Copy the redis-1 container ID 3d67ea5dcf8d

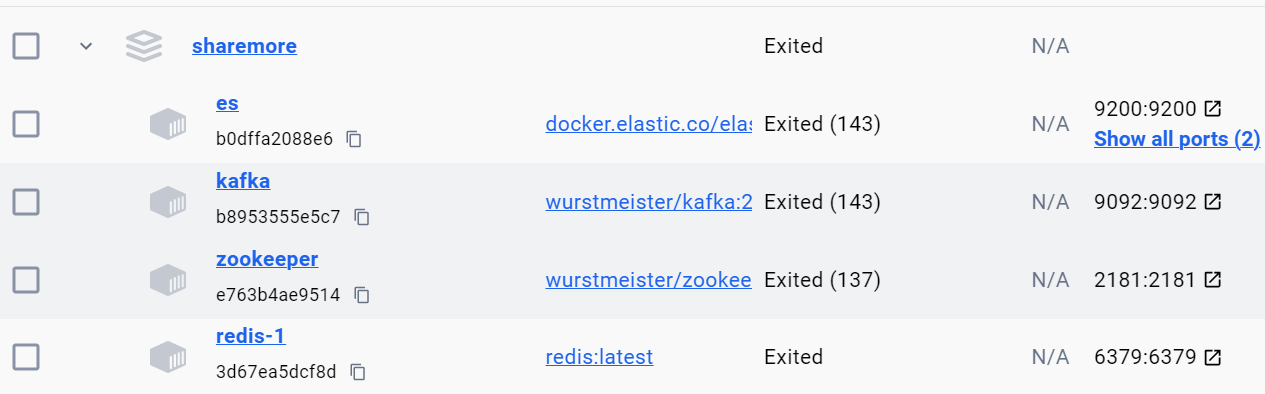point(358,372)
